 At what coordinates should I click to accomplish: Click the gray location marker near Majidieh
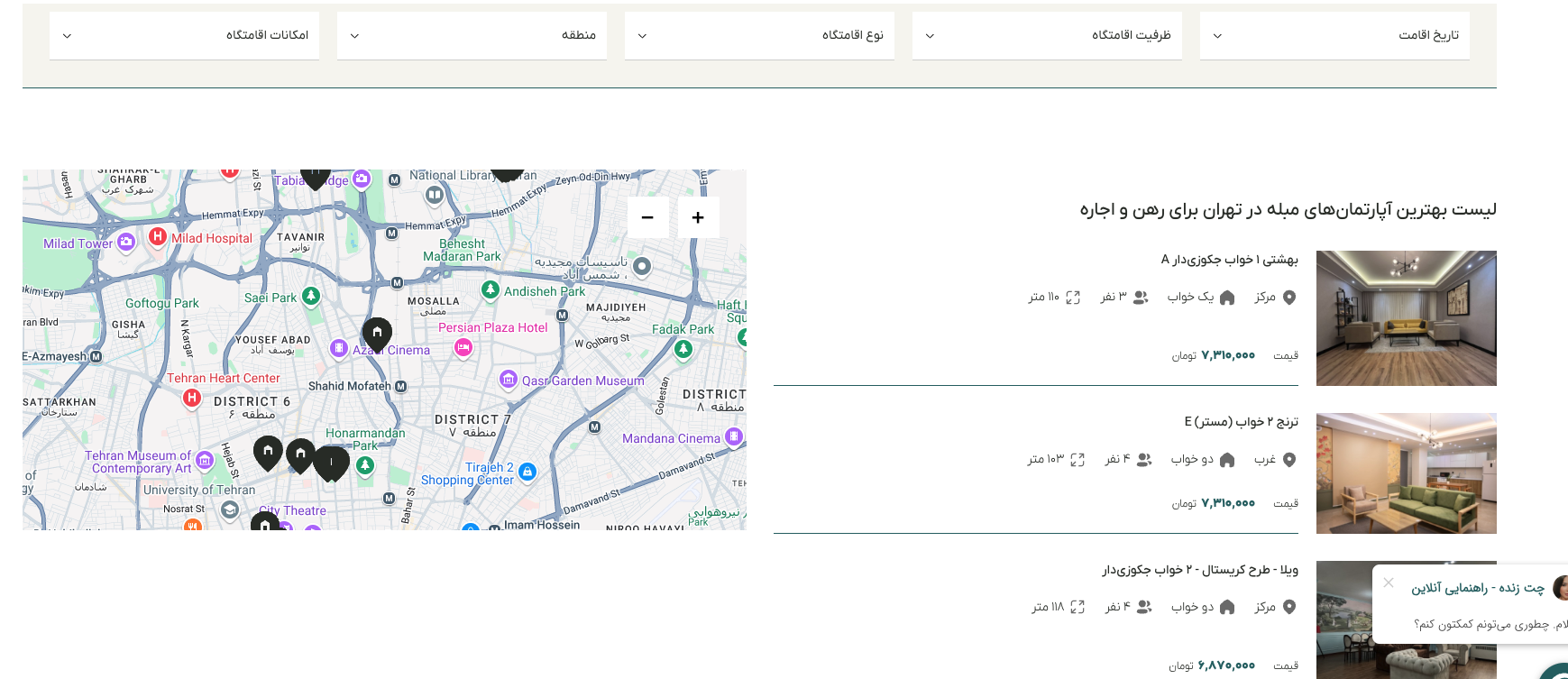coord(642,266)
